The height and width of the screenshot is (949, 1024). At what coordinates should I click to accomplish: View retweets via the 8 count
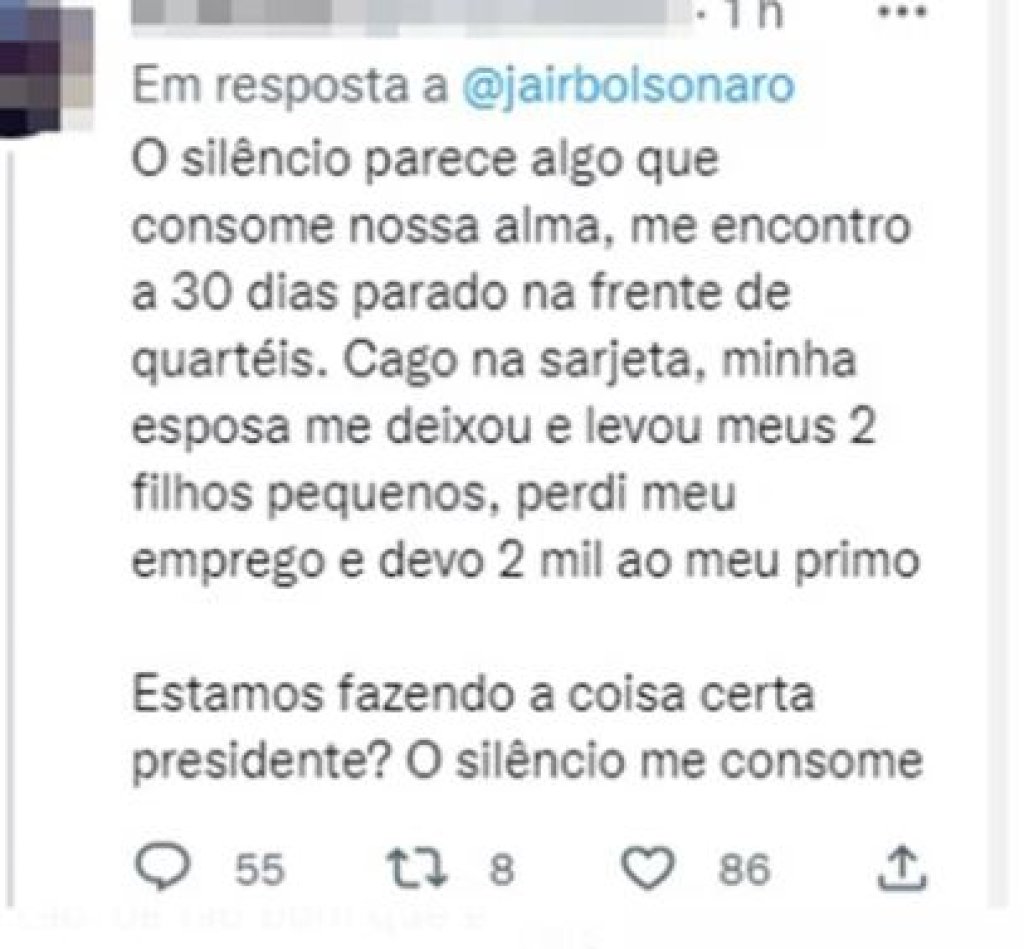(502, 869)
